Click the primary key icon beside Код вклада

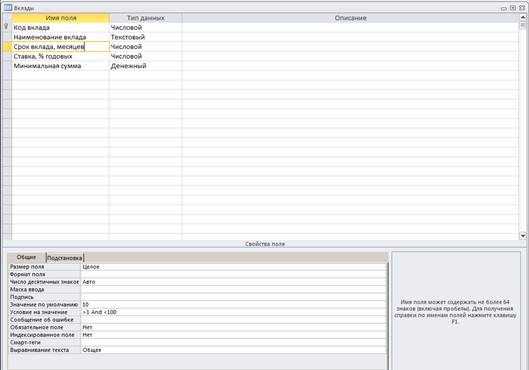pyautogui.click(x=6, y=27)
